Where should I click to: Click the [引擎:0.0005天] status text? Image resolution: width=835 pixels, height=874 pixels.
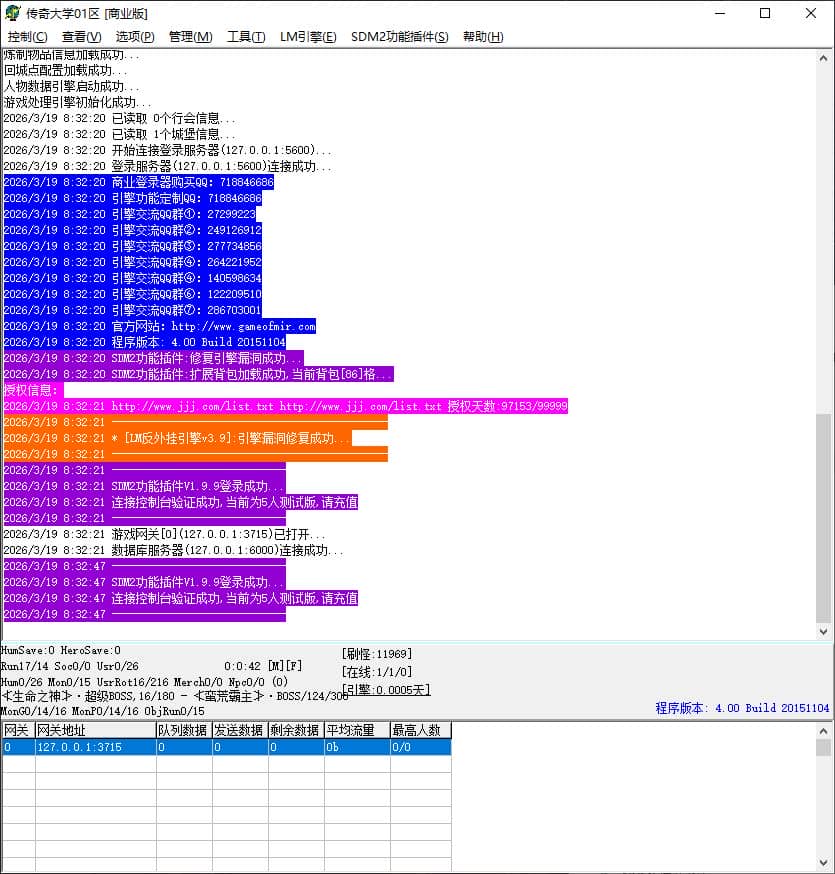click(386, 690)
